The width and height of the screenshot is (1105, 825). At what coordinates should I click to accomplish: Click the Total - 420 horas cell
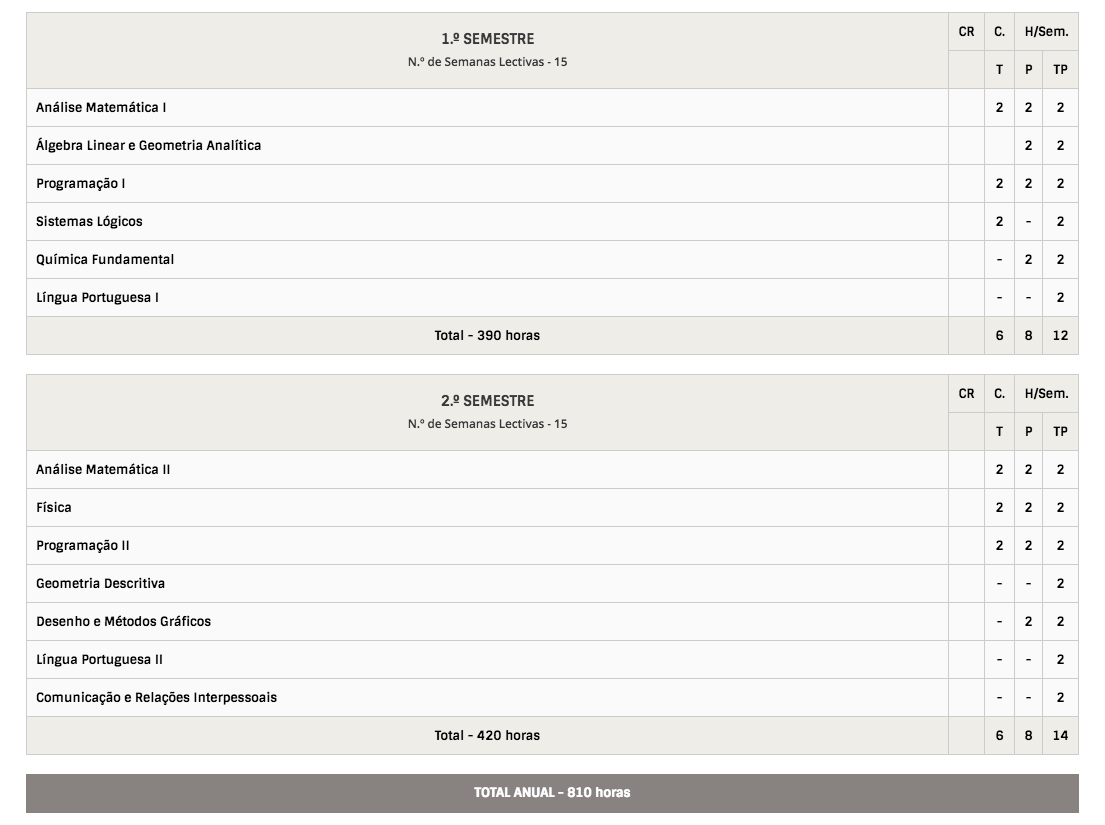pos(488,736)
